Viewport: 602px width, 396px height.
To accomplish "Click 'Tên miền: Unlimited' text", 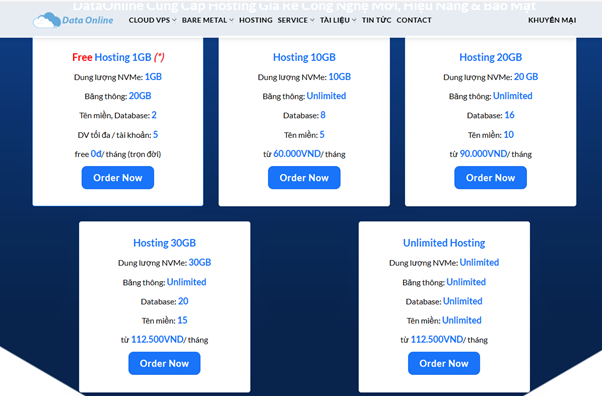I will tap(444, 320).
